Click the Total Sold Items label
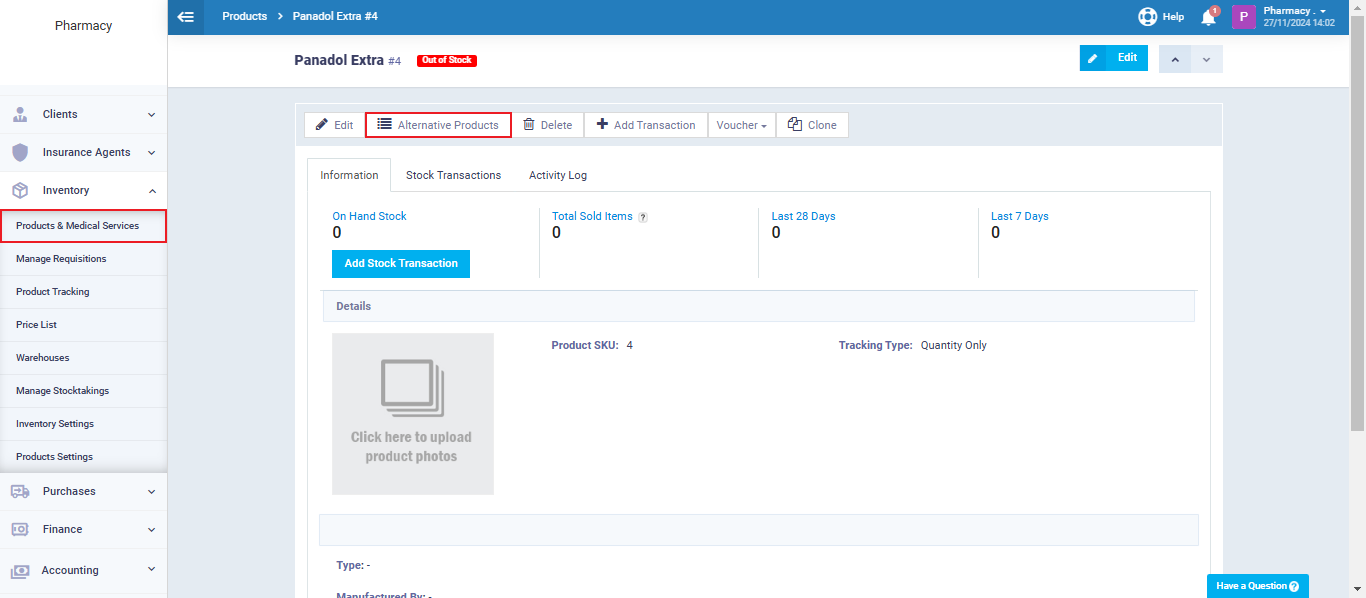Image resolution: width=1366 pixels, height=598 pixels. (592, 216)
